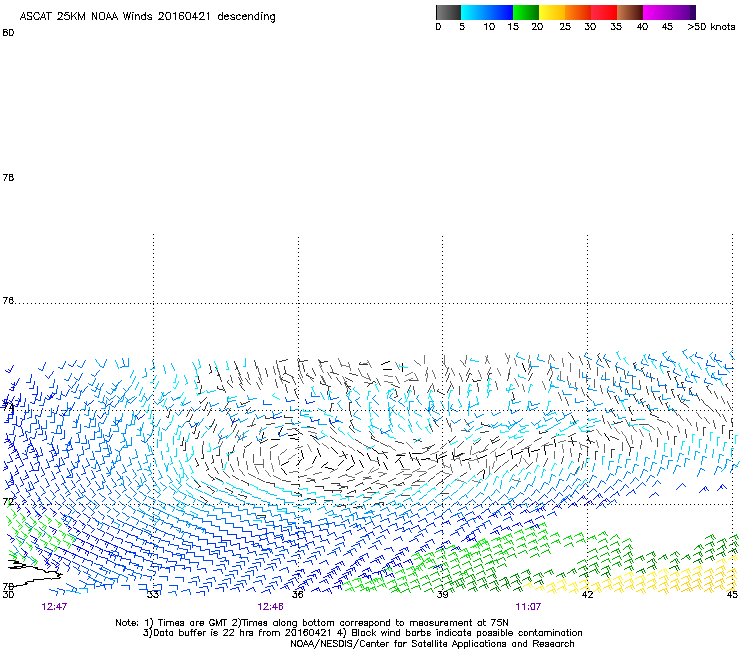Click longitude label 39 on bottom axis
The image size is (740, 650).
(x=442, y=594)
